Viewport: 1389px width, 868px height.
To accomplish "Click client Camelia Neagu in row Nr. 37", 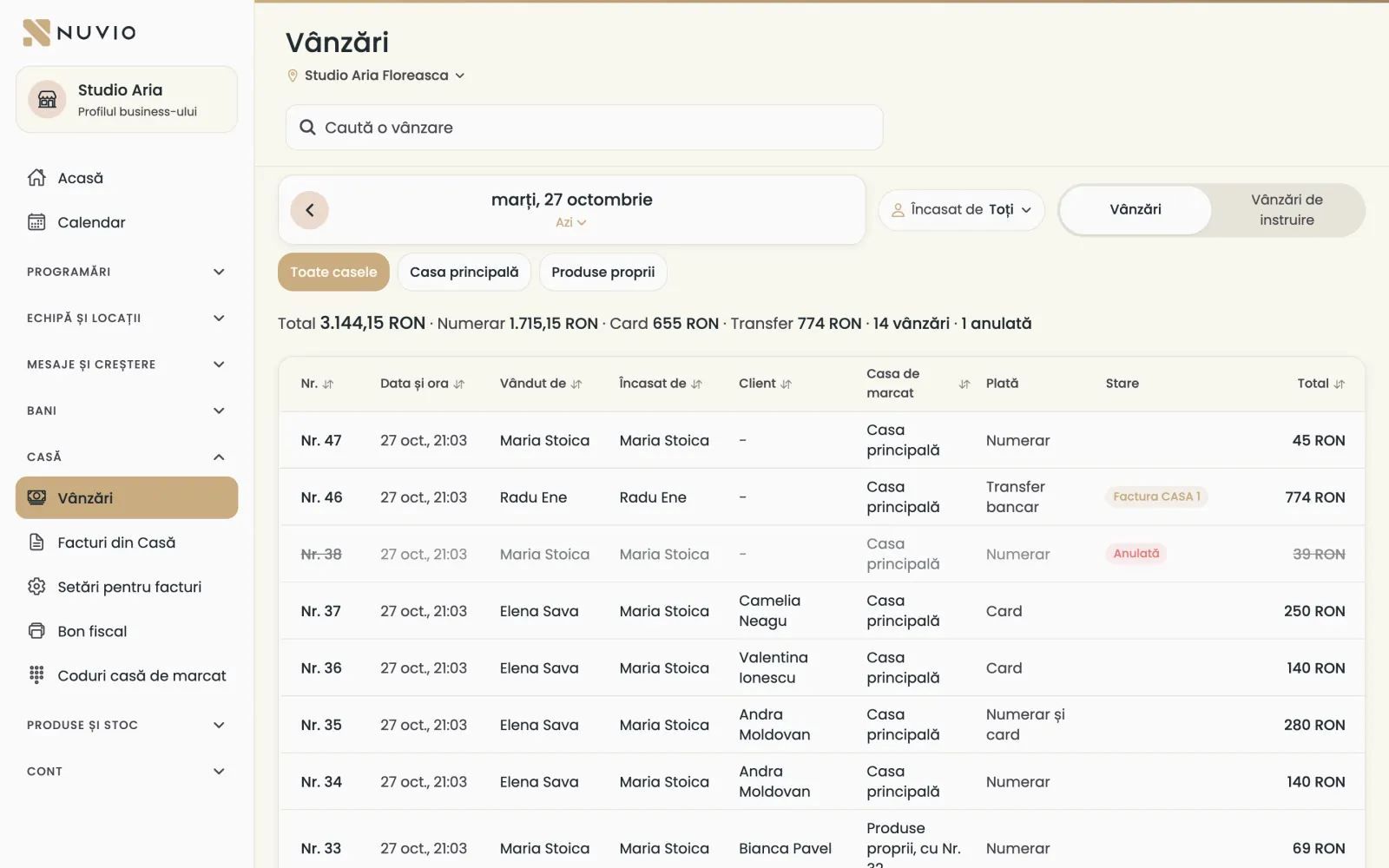I will tap(769, 611).
